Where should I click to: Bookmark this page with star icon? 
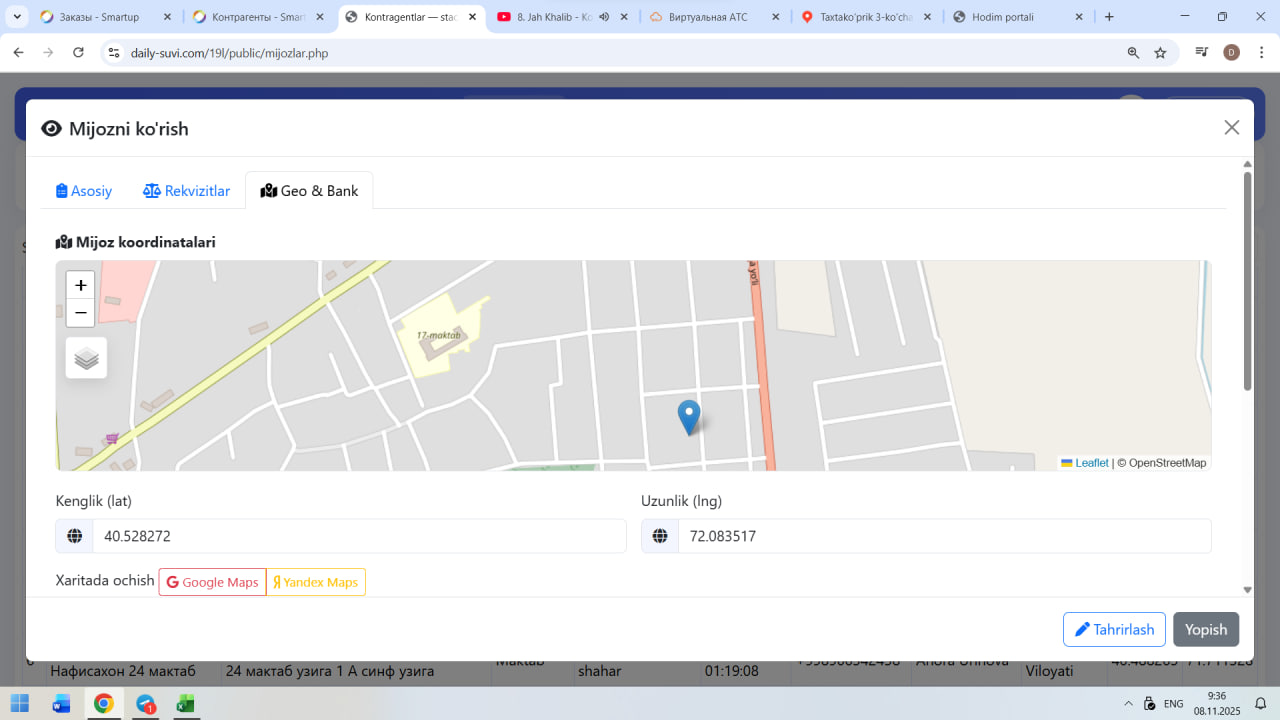pos(1160,53)
